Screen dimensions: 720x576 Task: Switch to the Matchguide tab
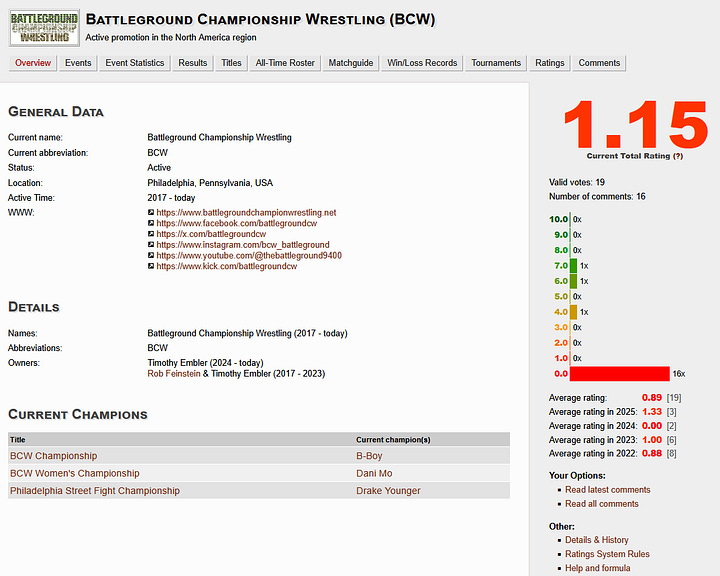pos(351,63)
